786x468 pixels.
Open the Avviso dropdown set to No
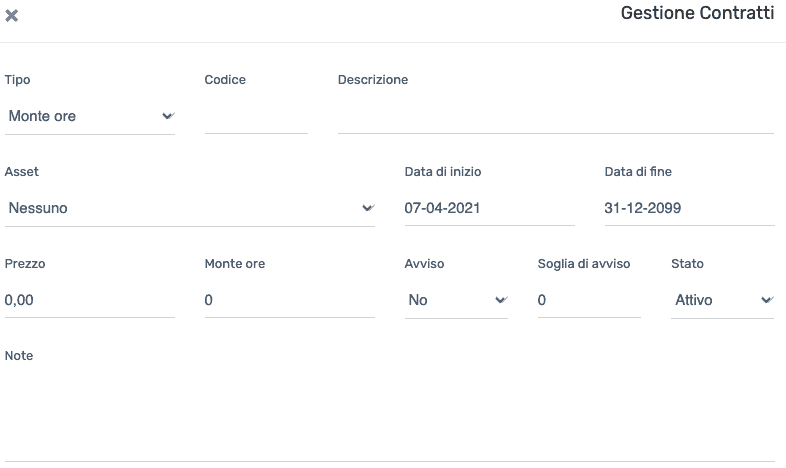pos(456,300)
